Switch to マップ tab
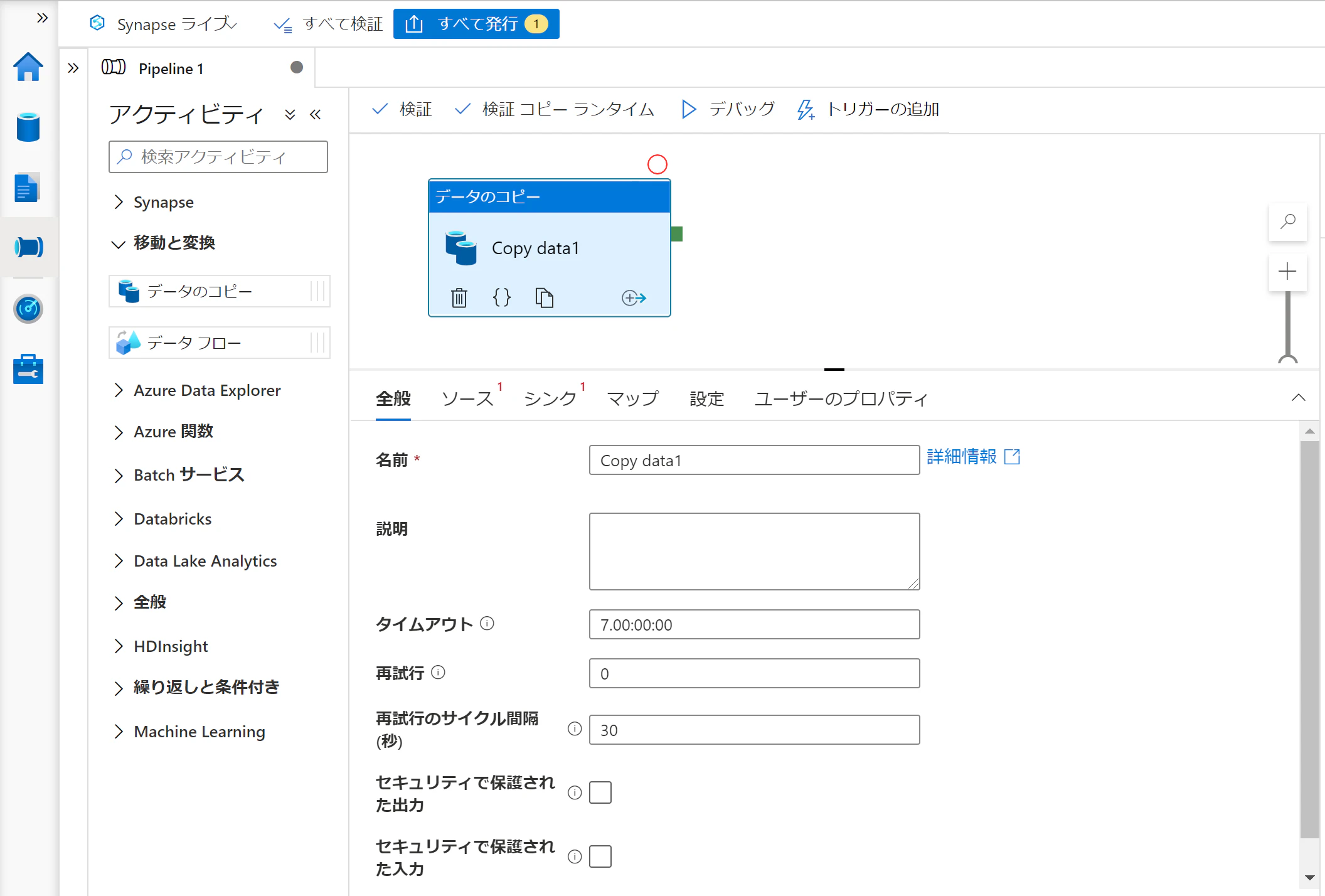 633,399
